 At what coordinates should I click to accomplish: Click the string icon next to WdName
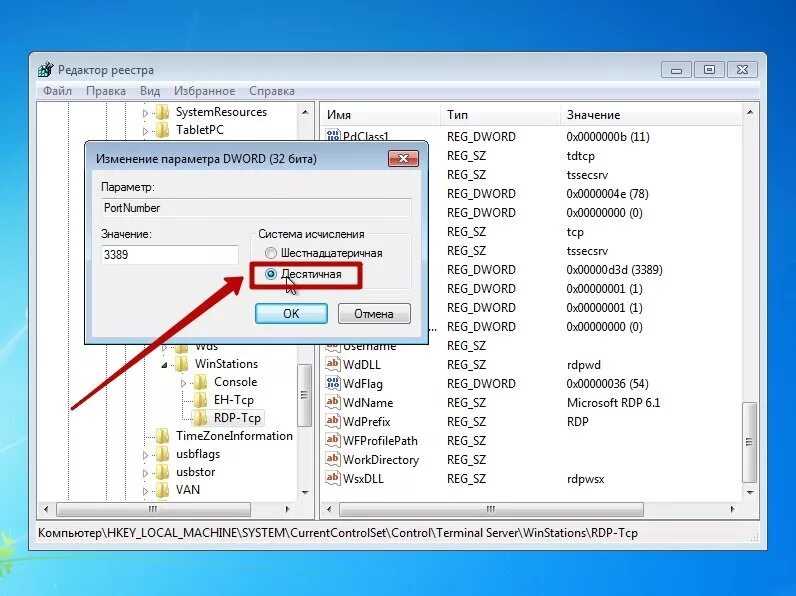tap(333, 402)
